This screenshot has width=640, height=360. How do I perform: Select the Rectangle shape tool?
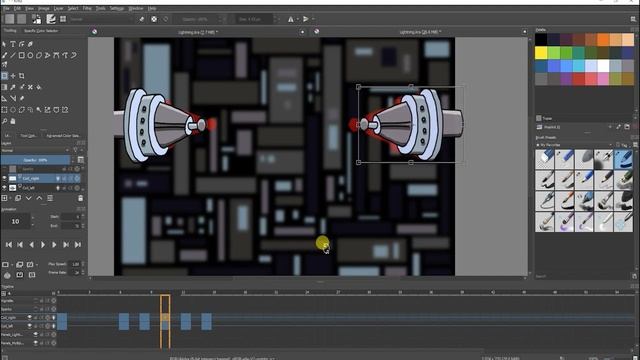pos(21,55)
